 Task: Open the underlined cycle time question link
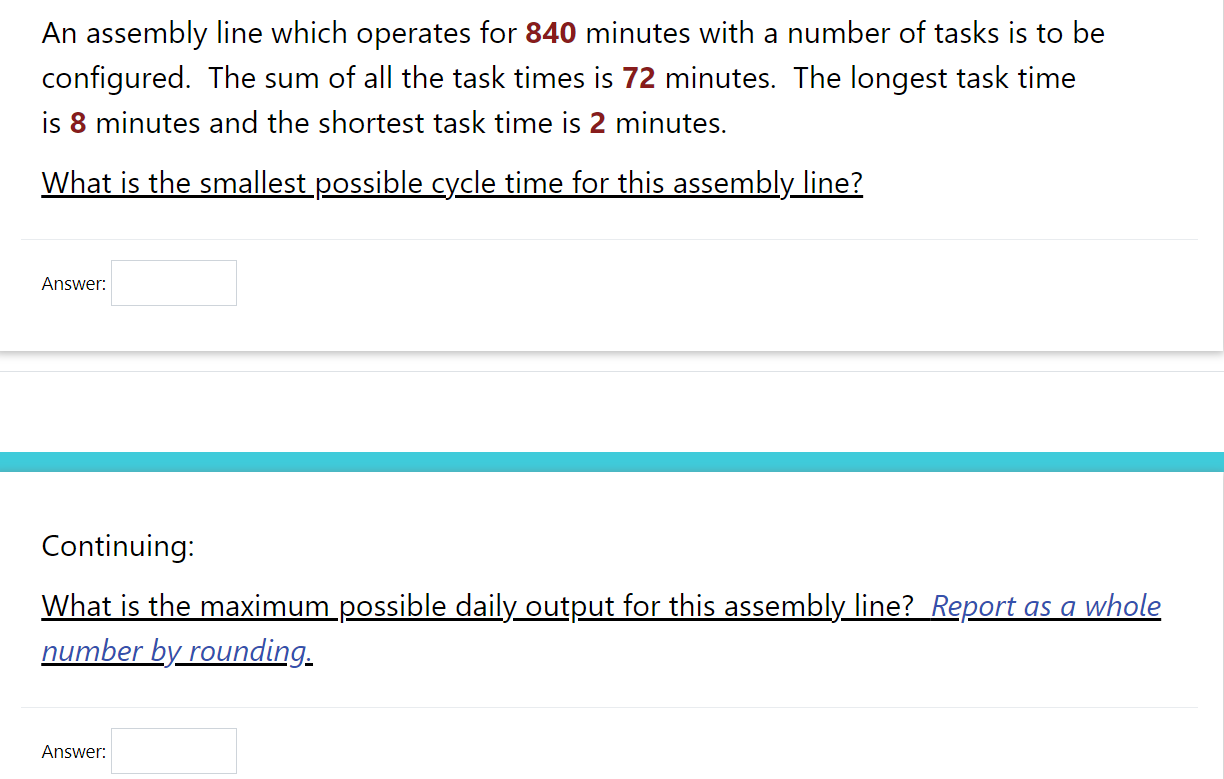click(x=451, y=183)
